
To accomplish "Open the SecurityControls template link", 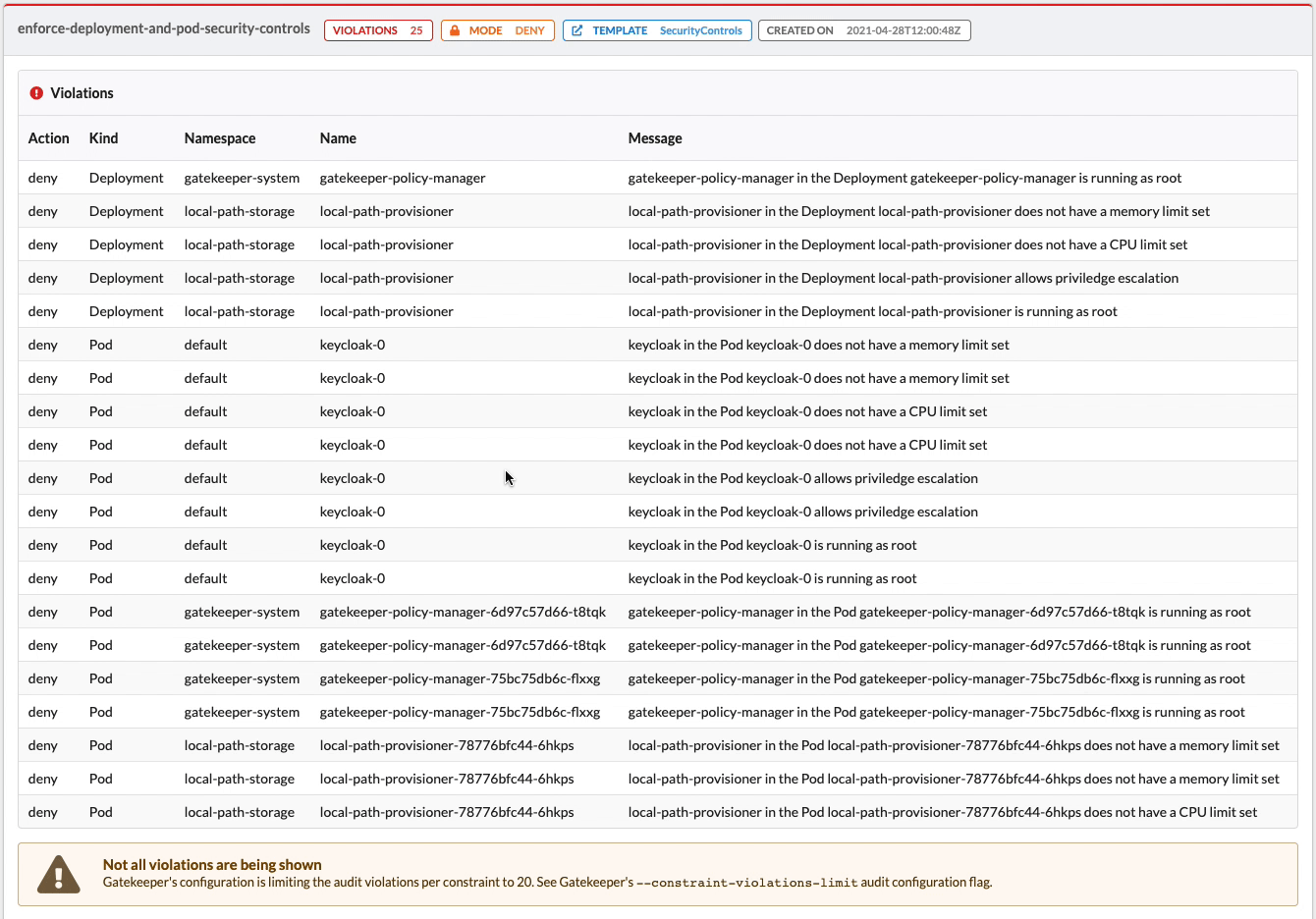I will pyautogui.click(x=701, y=30).
